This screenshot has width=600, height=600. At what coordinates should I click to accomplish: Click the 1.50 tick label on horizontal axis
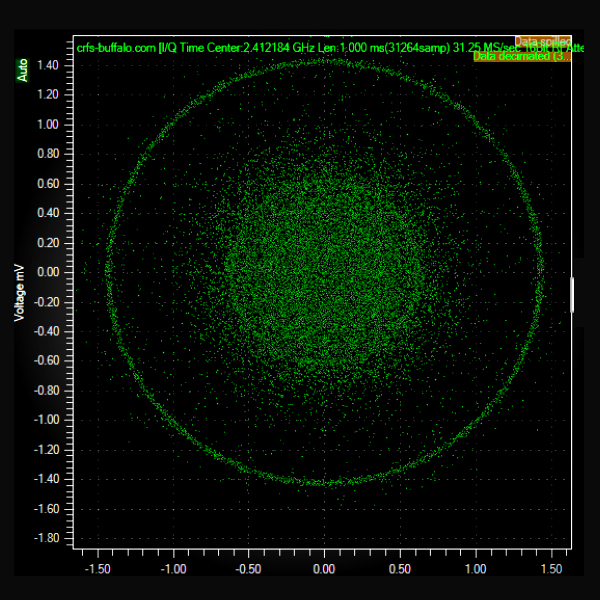552,569
